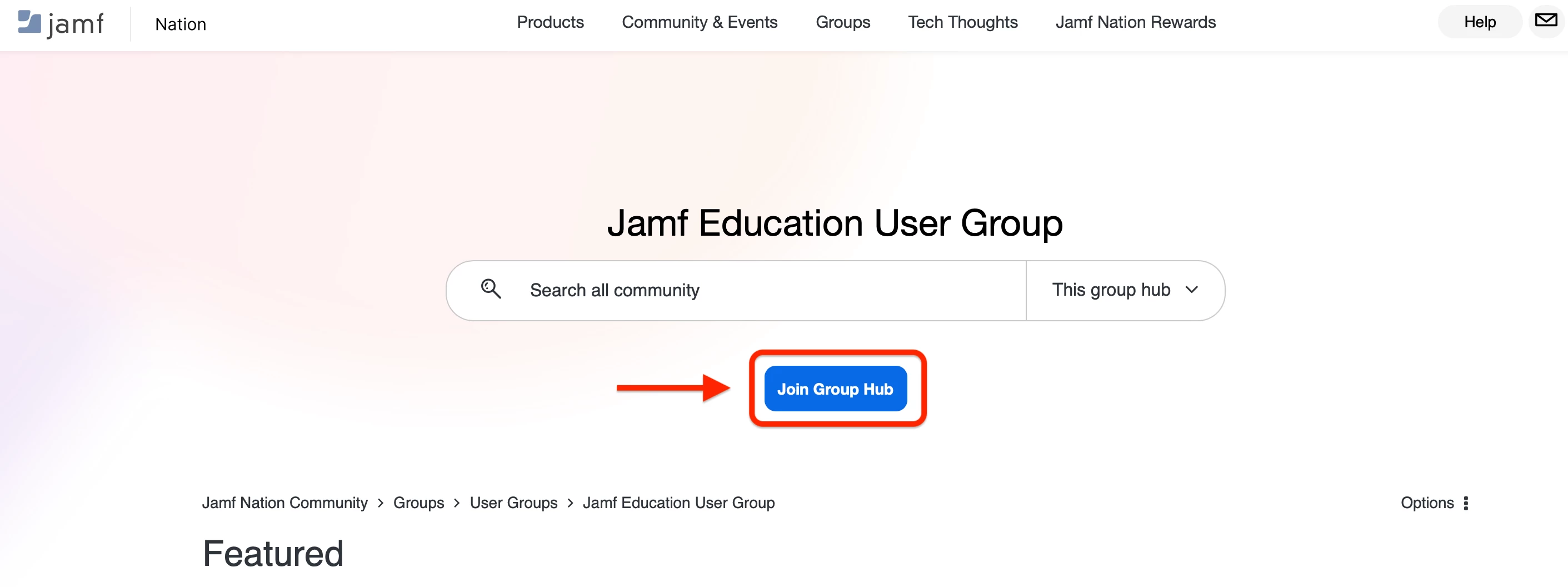Open the Options menu label

pyautogui.click(x=1427, y=503)
